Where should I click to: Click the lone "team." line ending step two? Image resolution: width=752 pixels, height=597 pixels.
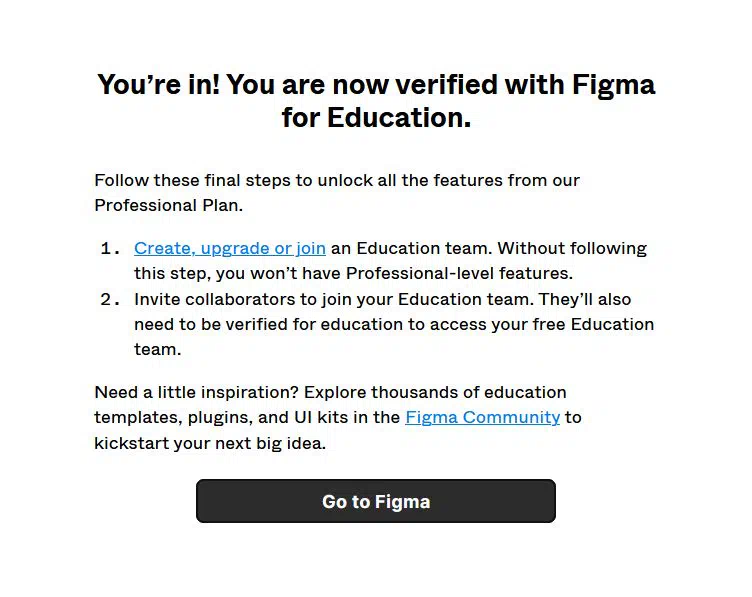coord(157,350)
